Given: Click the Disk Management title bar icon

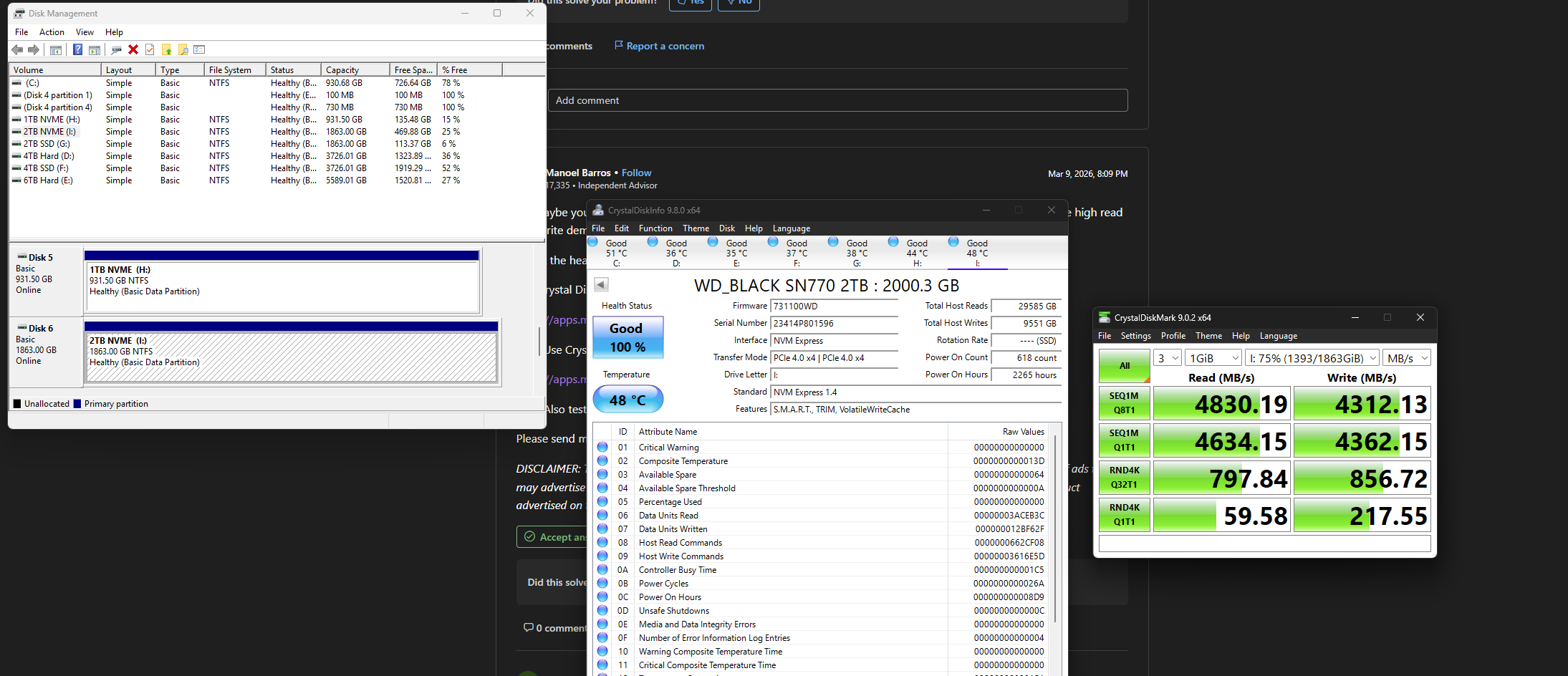Looking at the screenshot, I should [x=19, y=14].
